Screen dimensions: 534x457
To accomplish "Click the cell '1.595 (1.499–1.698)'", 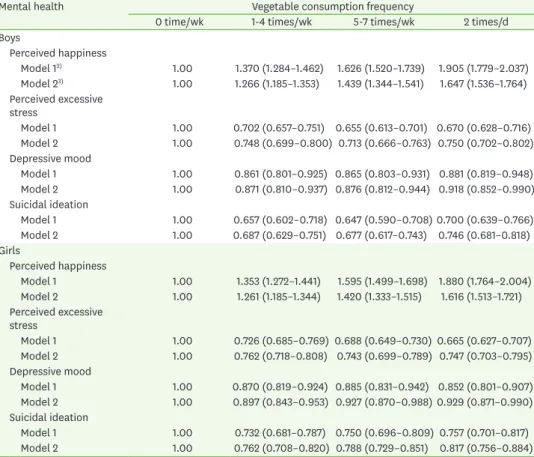I will click(382, 282).
